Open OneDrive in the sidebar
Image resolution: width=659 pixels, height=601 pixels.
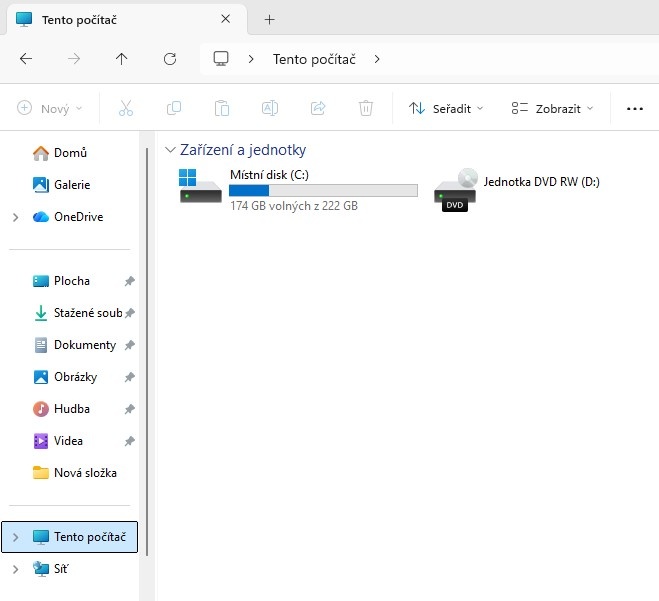pyautogui.click(x=70, y=217)
